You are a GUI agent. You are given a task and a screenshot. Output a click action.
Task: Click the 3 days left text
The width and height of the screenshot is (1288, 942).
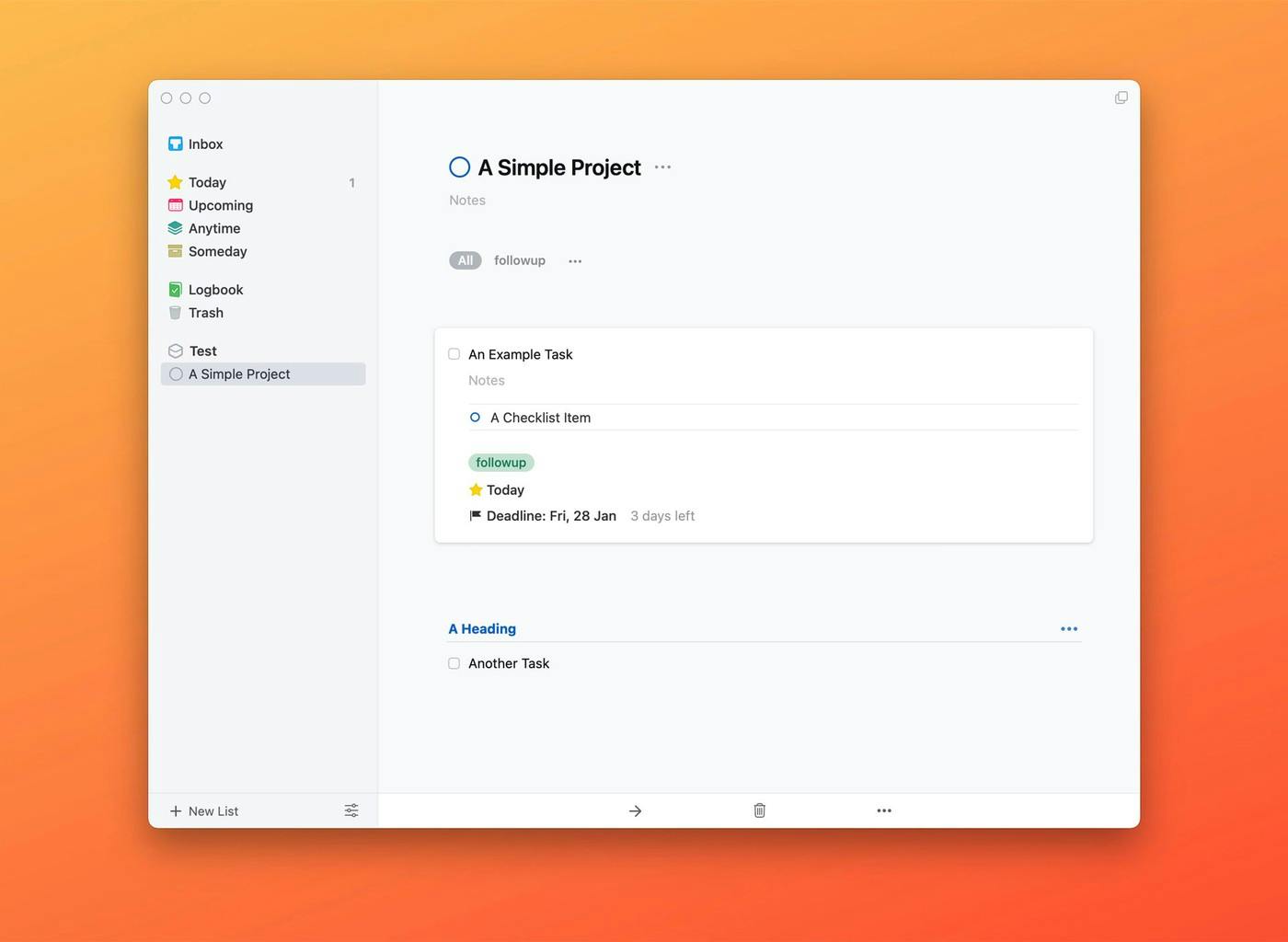click(662, 516)
